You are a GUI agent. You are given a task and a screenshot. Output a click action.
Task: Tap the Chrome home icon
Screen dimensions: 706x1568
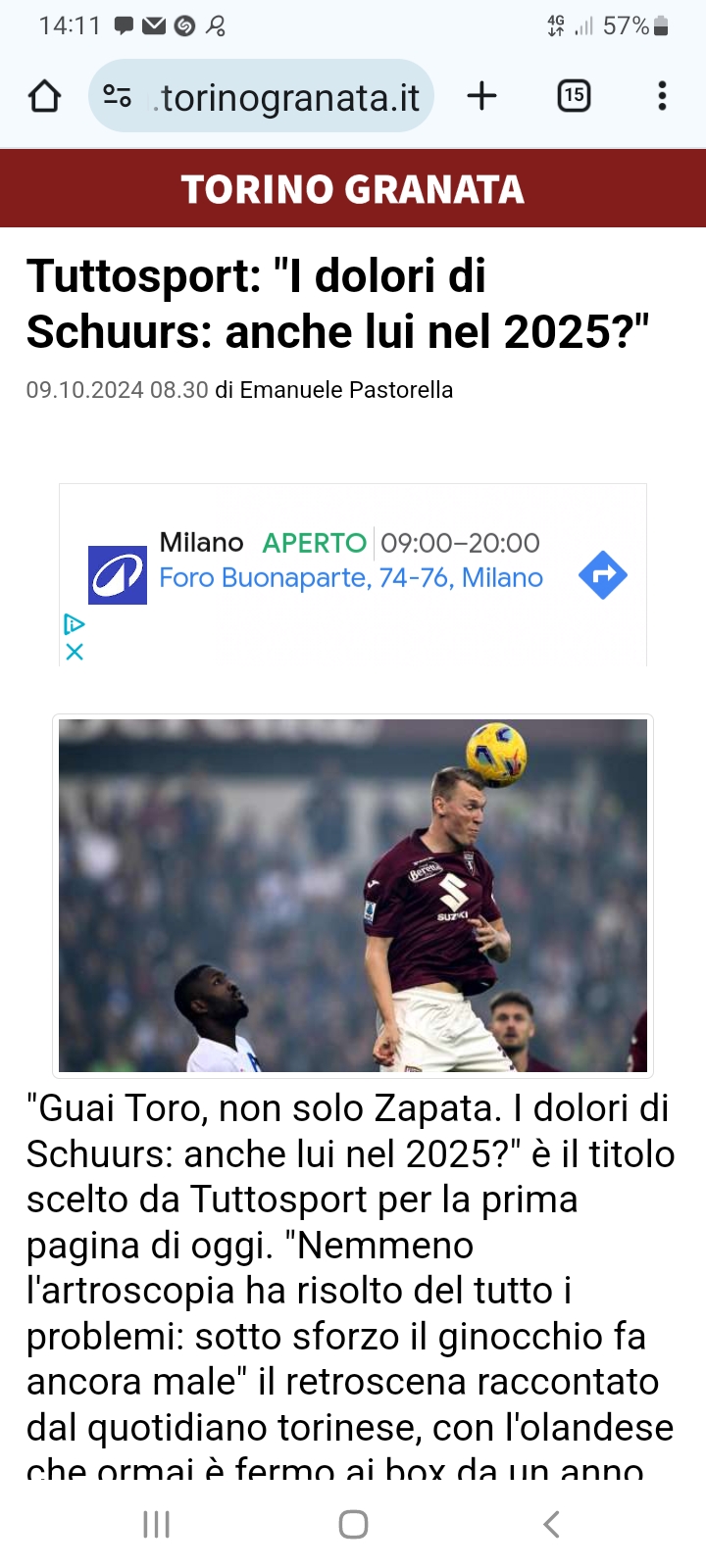(x=45, y=96)
